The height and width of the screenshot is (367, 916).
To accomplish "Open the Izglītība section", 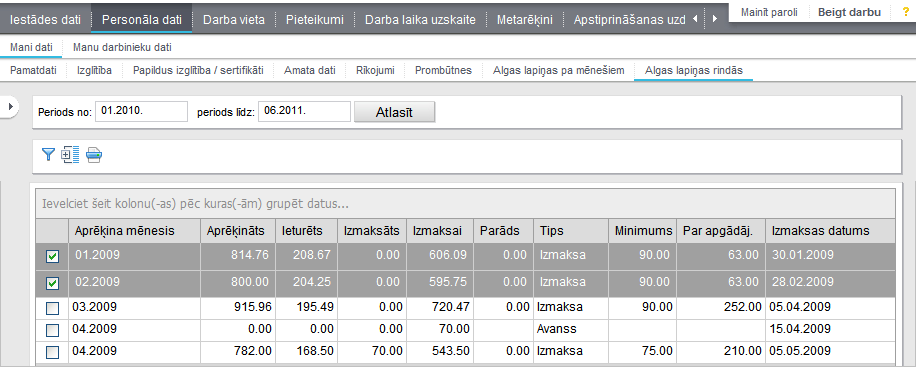I will (94, 71).
